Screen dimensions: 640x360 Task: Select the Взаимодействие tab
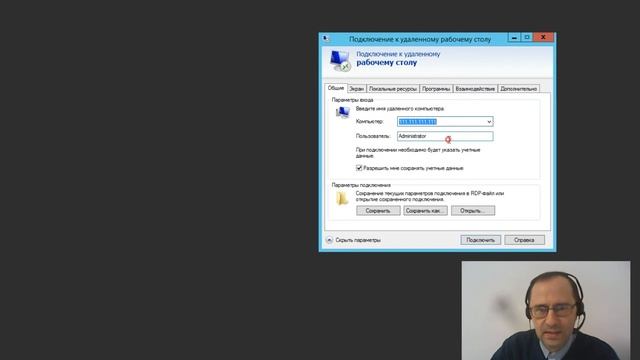(x=475, y=89)
